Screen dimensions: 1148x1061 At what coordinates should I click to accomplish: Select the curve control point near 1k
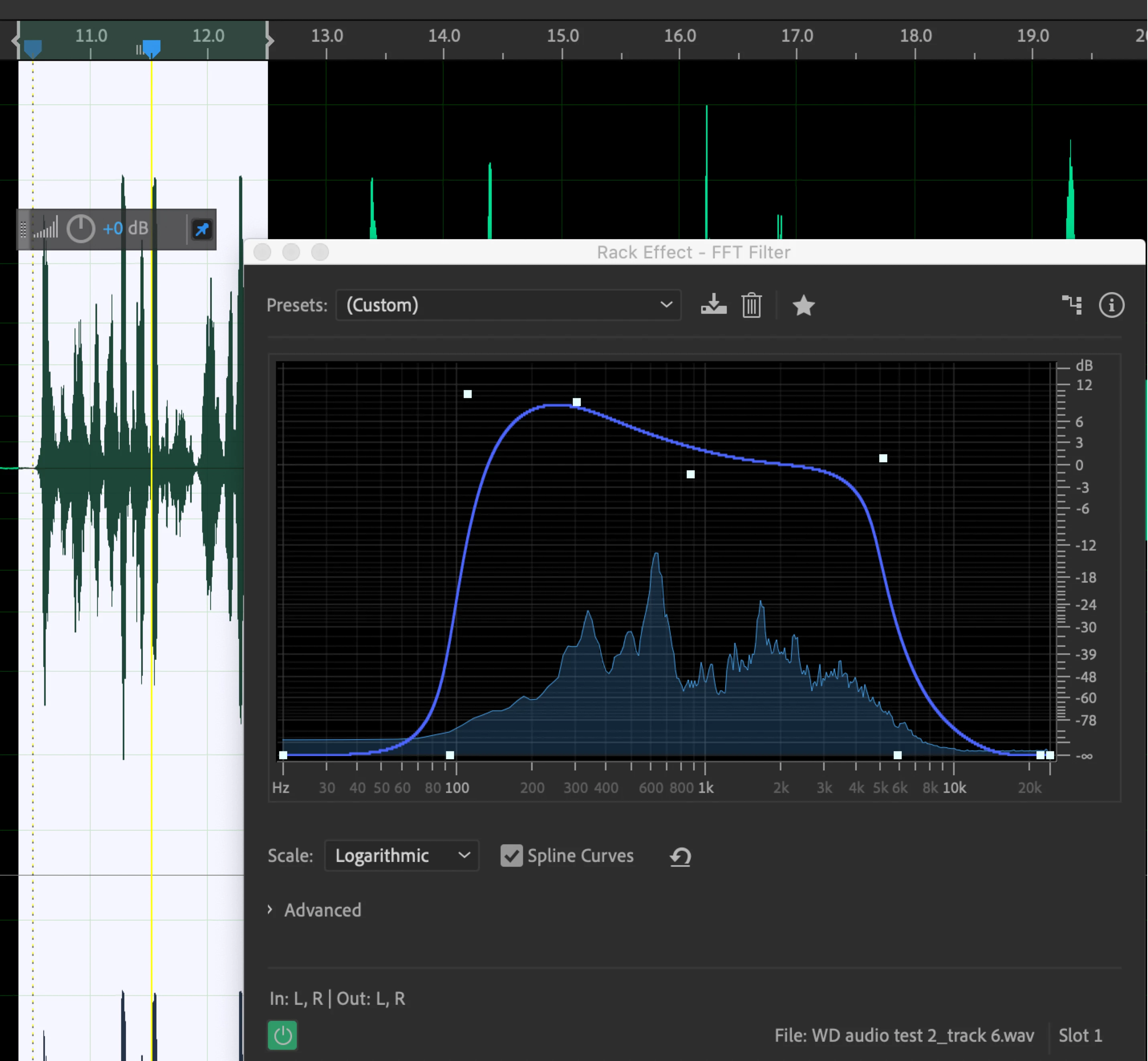pyautogui.click(x=690, y=474)
